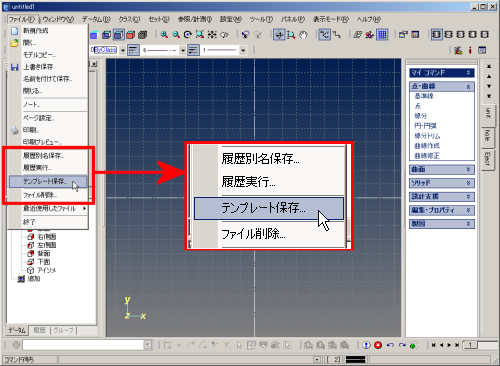Screen dimensions: 500x366
Task: Click 線分 in the 点・曲線 command list
Action: 421,116
